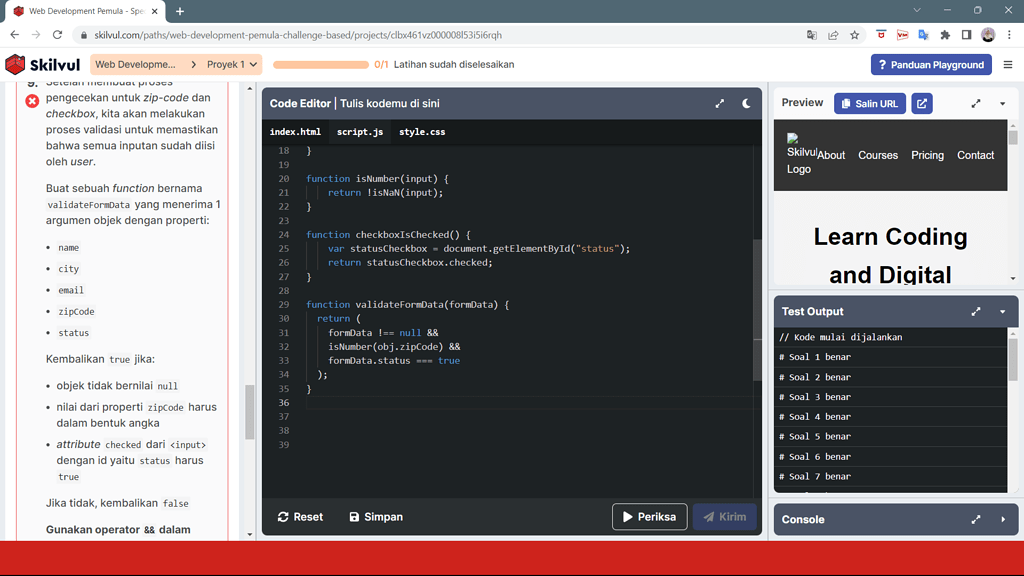The height and width of the screenshot is (576, 1024).
Task: Click the exercise progress bar
Action: pyautogui.click(x=321, y=65)
